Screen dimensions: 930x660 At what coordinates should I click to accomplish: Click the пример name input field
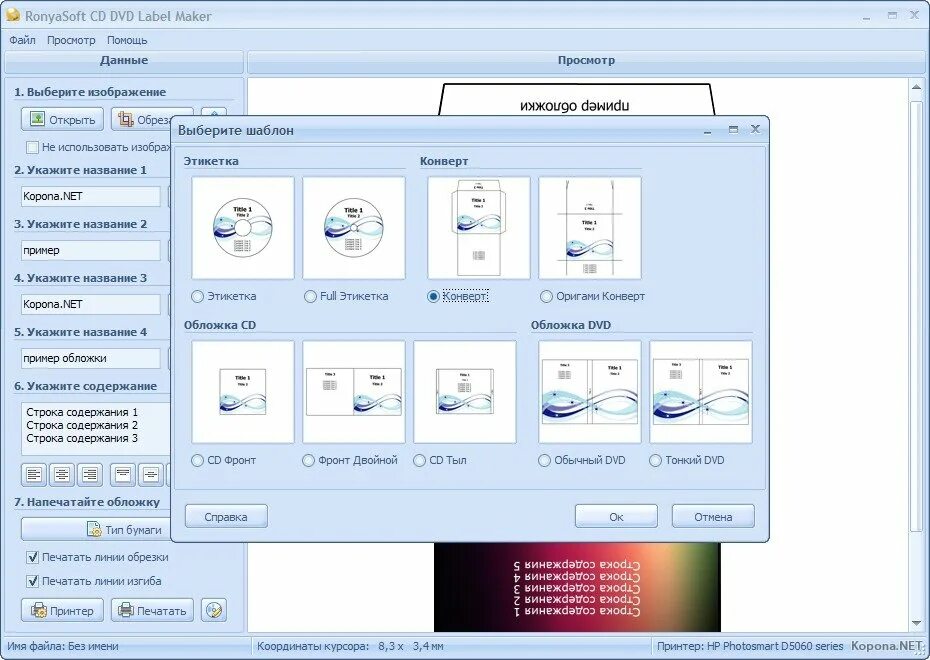tap(90, 250)
